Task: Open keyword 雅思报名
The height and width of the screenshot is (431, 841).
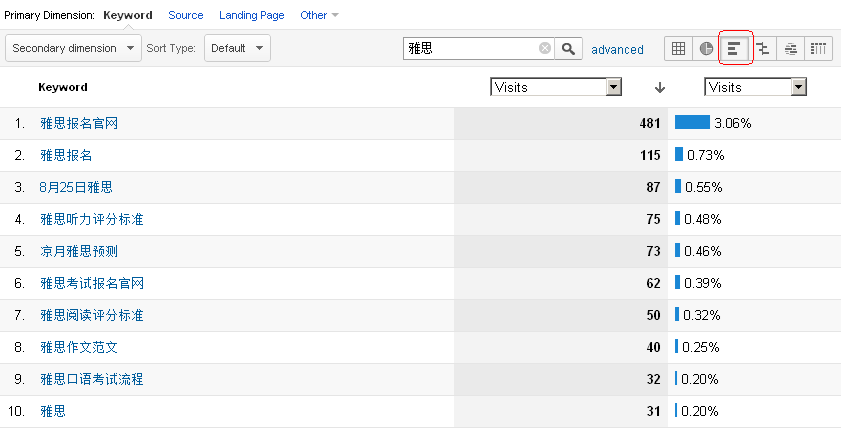Action: [x=66, y=155]
